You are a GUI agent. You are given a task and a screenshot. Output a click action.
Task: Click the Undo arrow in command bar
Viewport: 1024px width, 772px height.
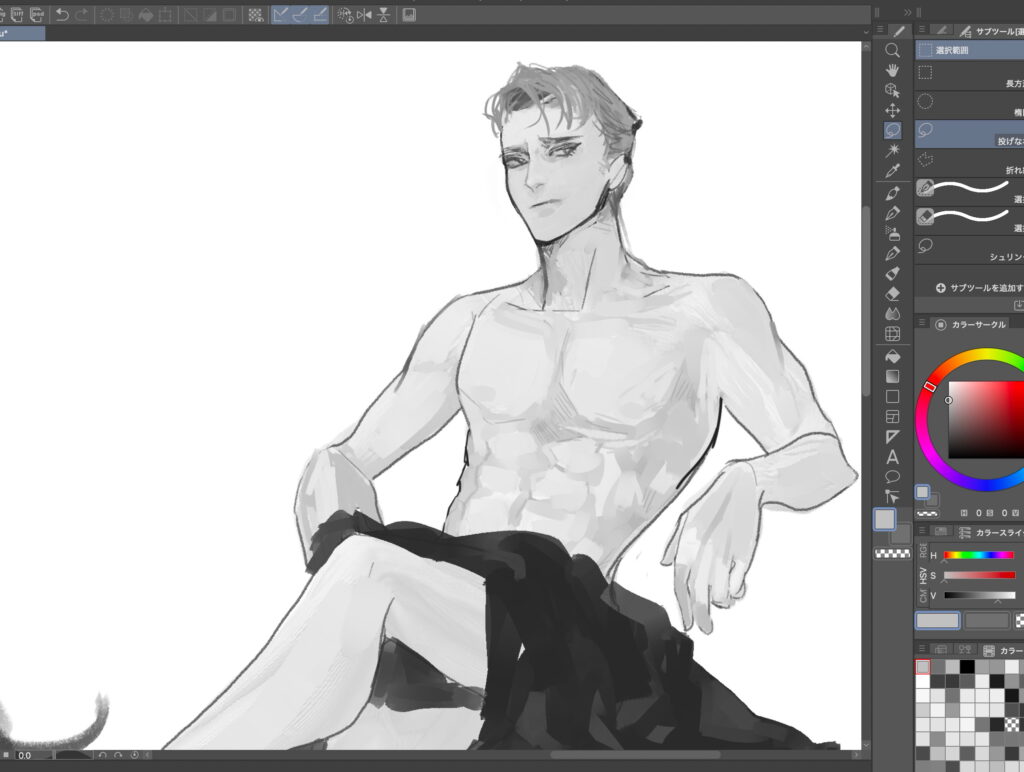(x=62, y=15)
